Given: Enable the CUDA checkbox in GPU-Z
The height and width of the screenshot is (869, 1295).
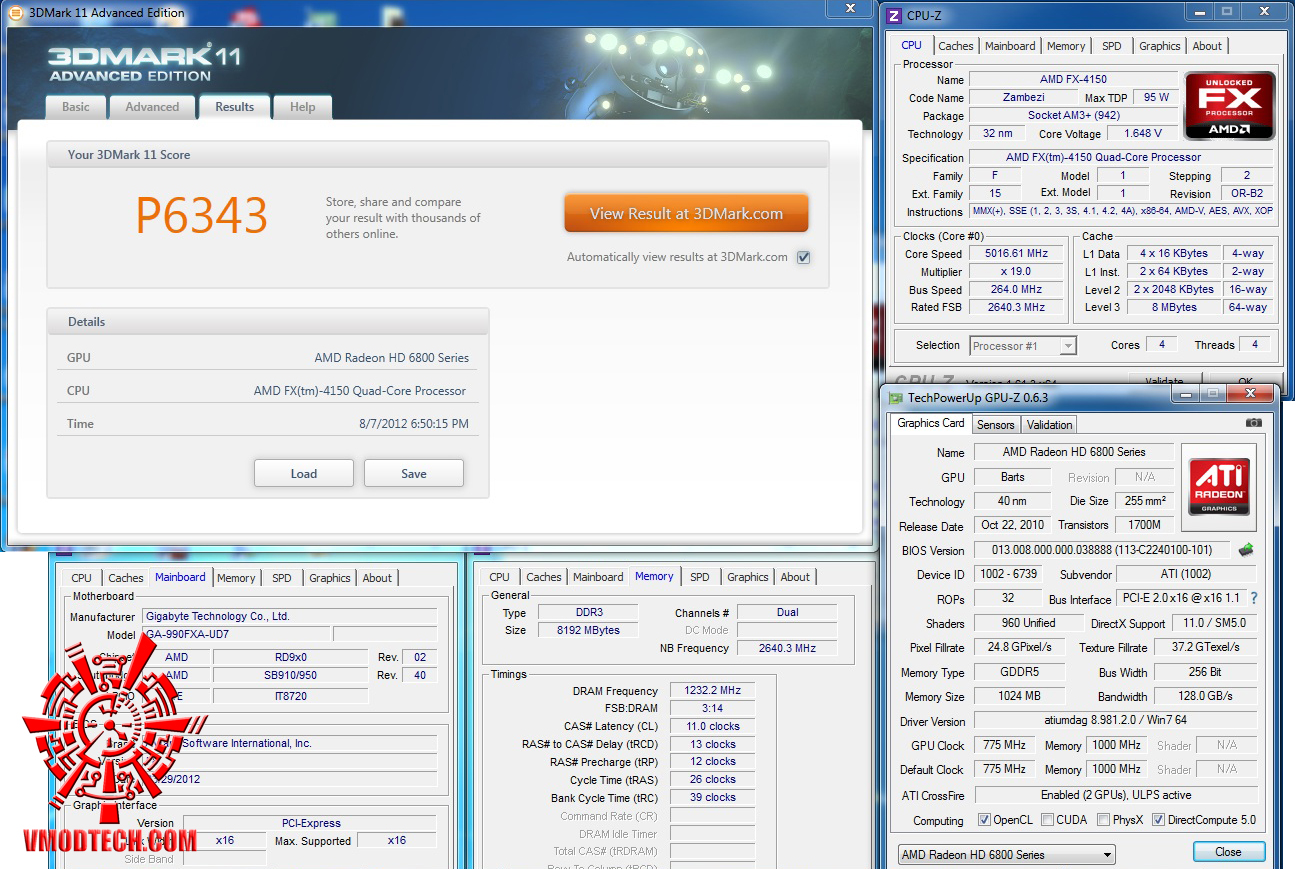Looking at the screenshot, I should pyautogui.click(x=1047, y=820).
